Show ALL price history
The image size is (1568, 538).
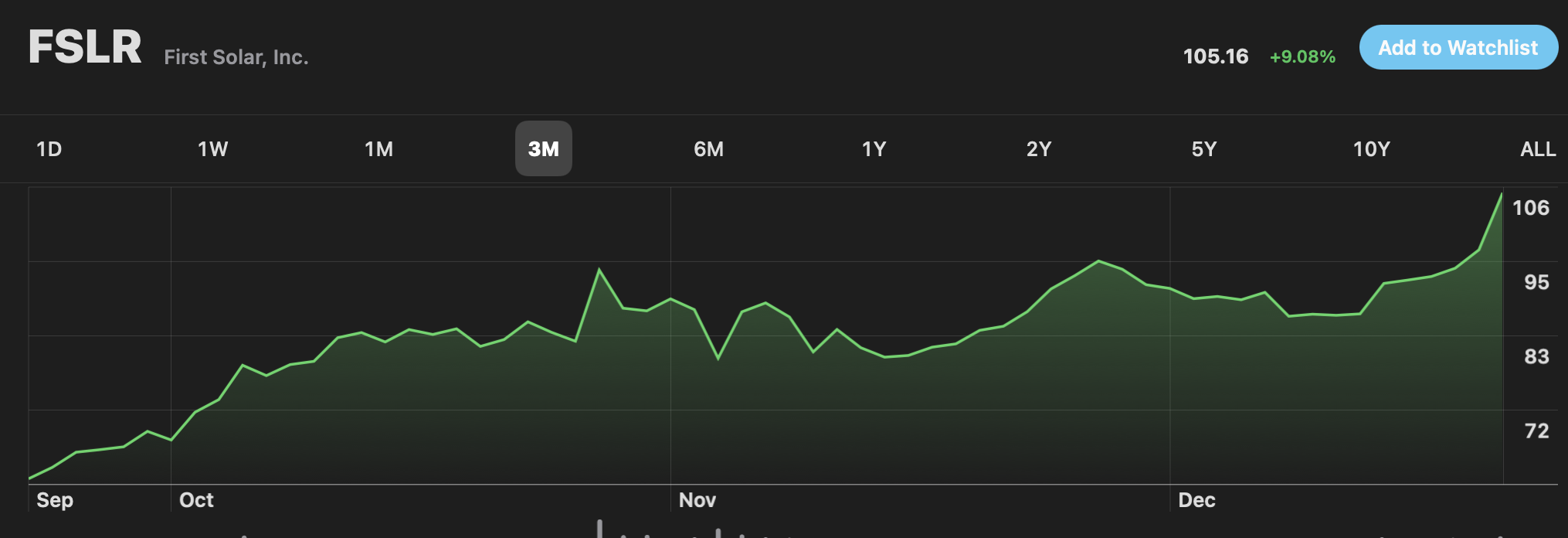(1538, 149)
